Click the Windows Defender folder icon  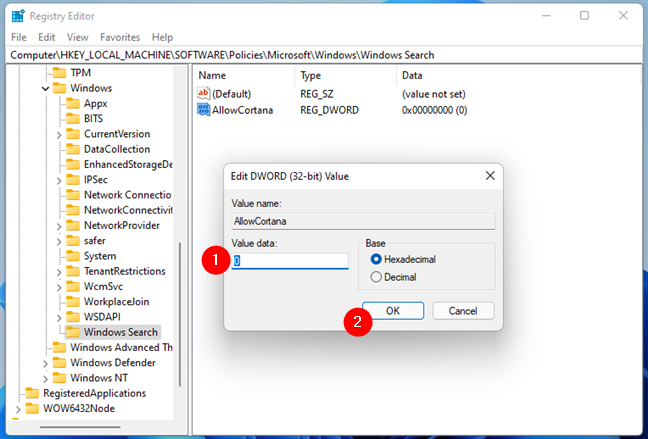(x=60, y=363)
